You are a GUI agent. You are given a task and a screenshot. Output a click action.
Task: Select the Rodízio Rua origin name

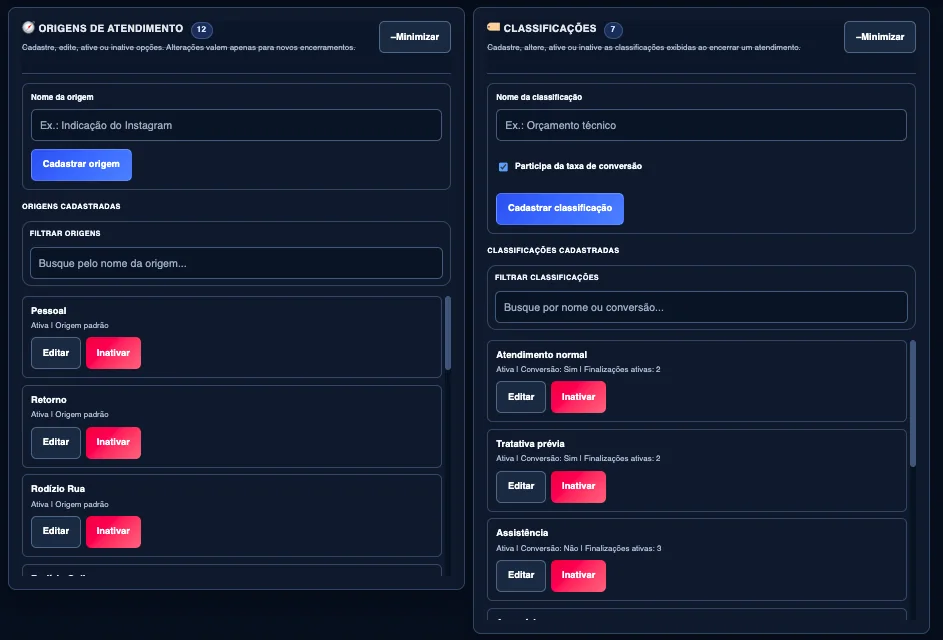(58, 489)
